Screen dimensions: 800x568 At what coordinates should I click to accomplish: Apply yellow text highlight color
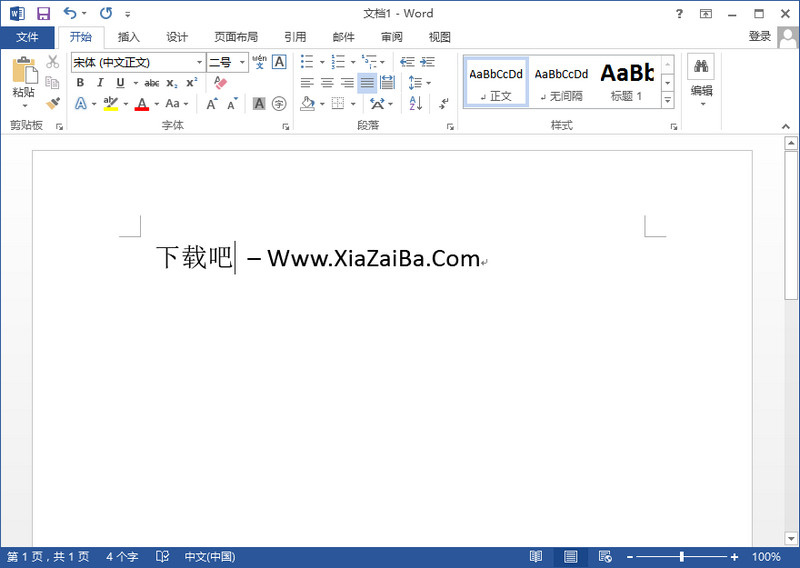pyautogui.click(x=110, y=104)
